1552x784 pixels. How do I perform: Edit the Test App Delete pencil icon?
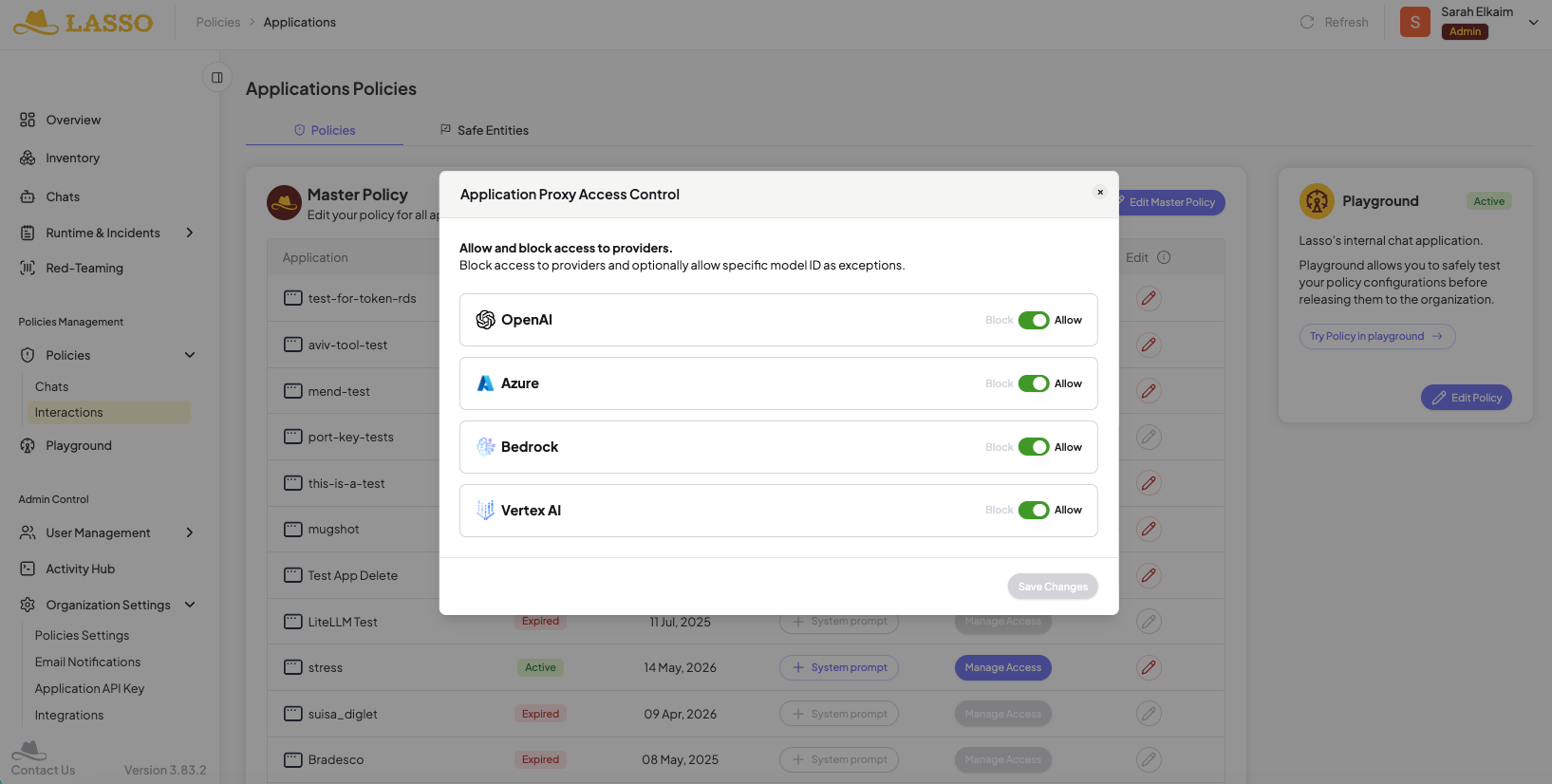(x=1149, y=575)
